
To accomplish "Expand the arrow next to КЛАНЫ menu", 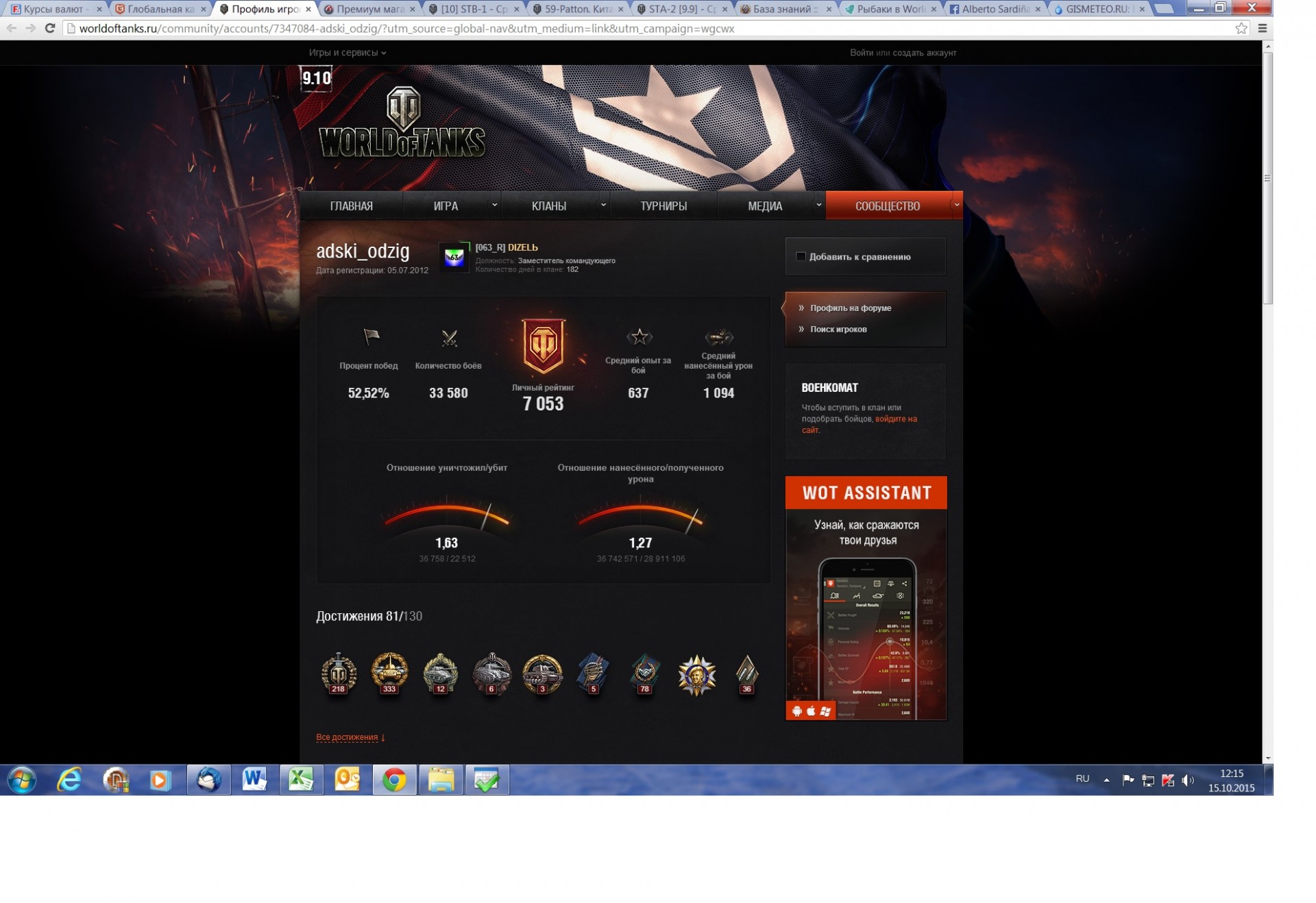I will (x=603, y=205).
